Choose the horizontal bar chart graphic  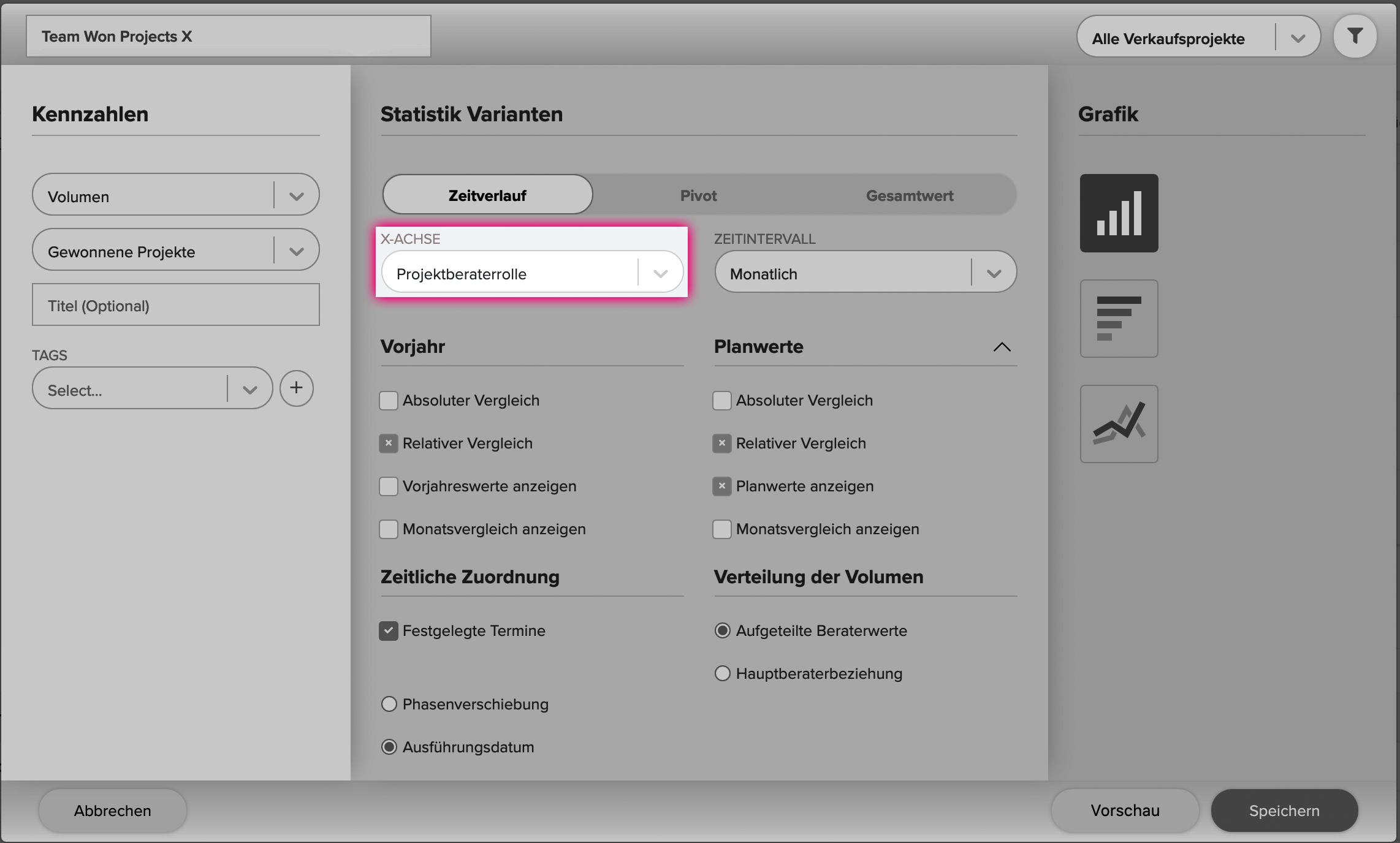[1119, 319]
